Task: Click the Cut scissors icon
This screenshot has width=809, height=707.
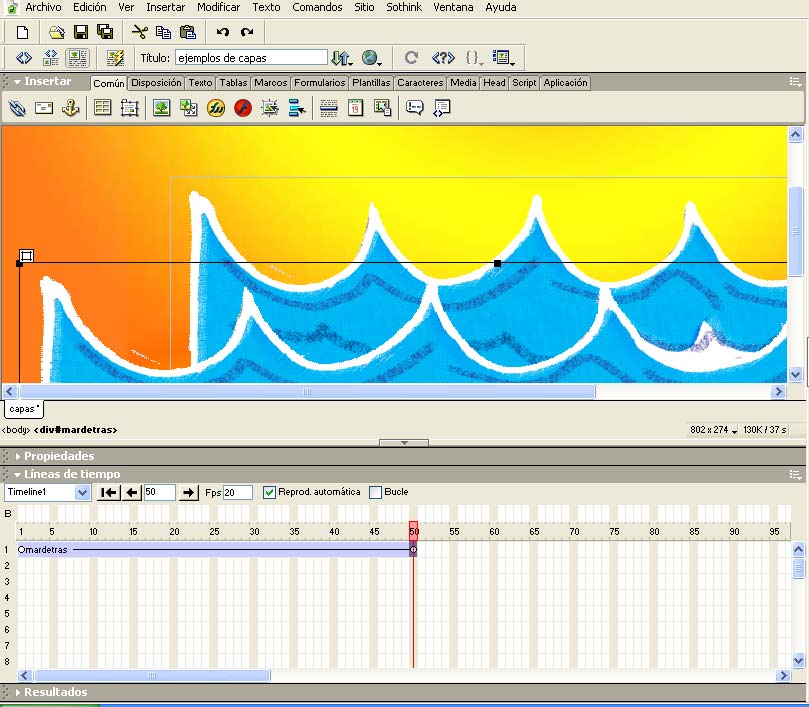Action: click(139, 33)
